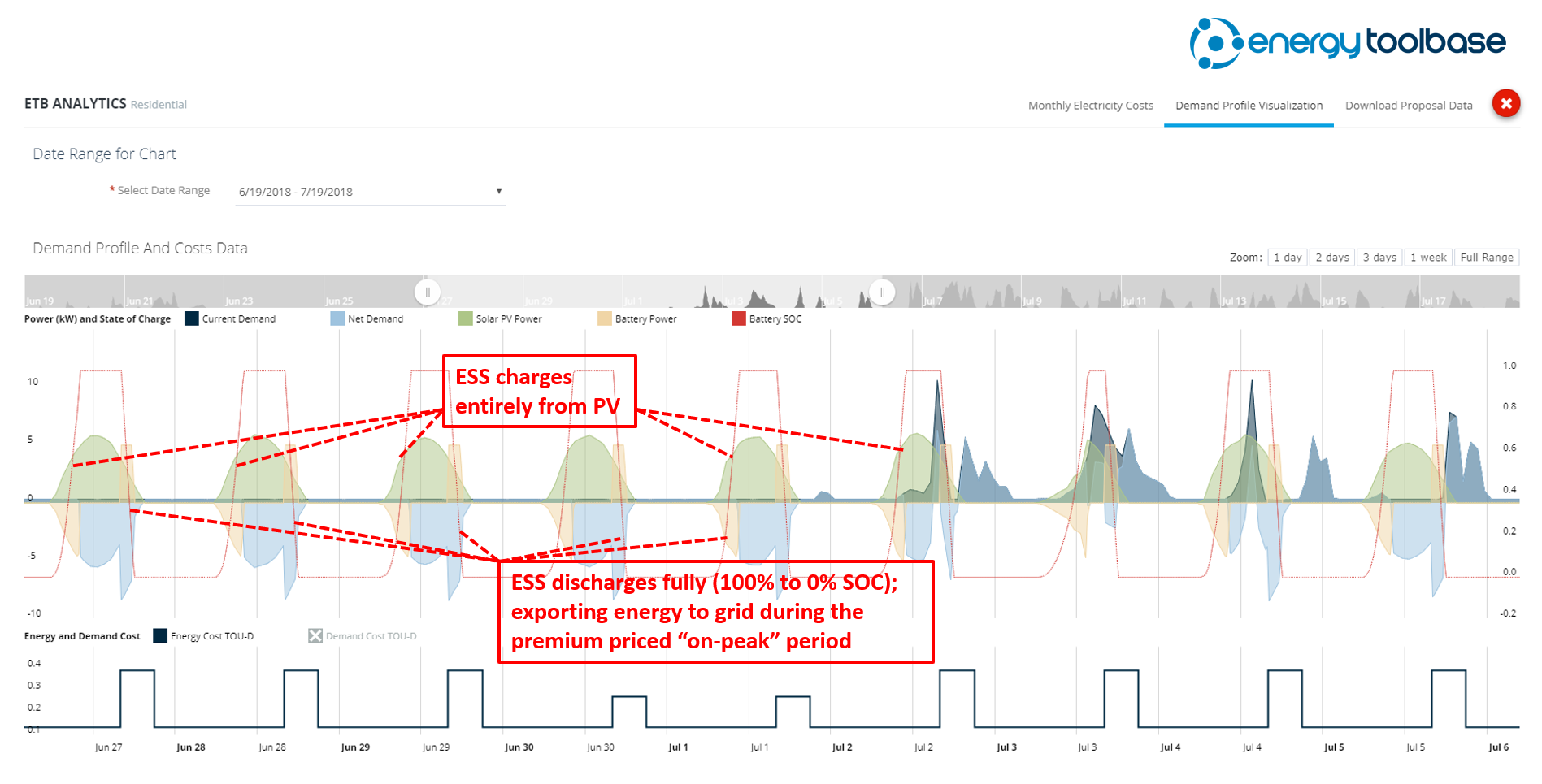Screen dimensions: 1542x784
Task: Click the left range slider handle
Action: point(428,292)
